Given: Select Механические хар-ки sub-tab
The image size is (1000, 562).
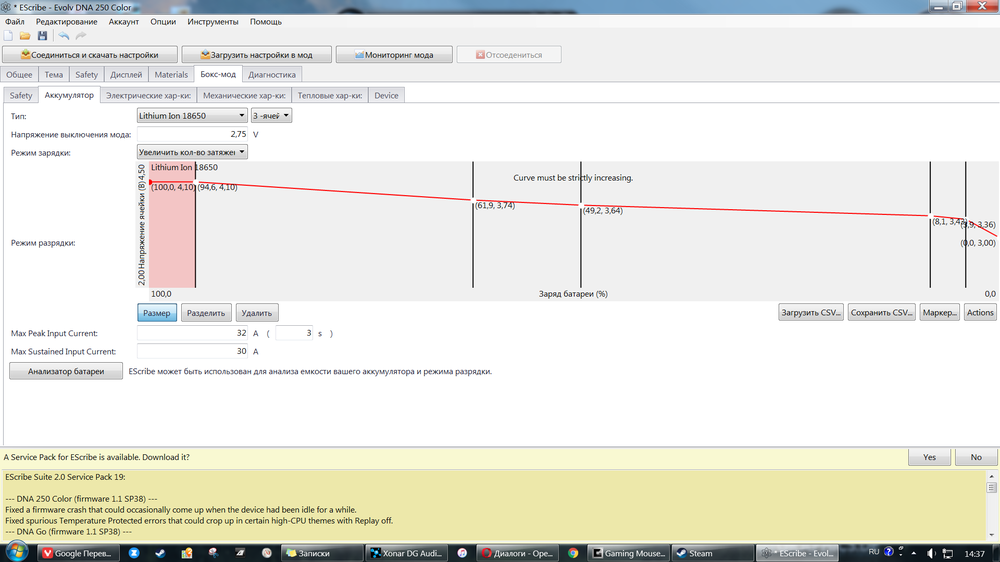Looking at the screenshot, I should pyautogui.click(x=244, y=96).
